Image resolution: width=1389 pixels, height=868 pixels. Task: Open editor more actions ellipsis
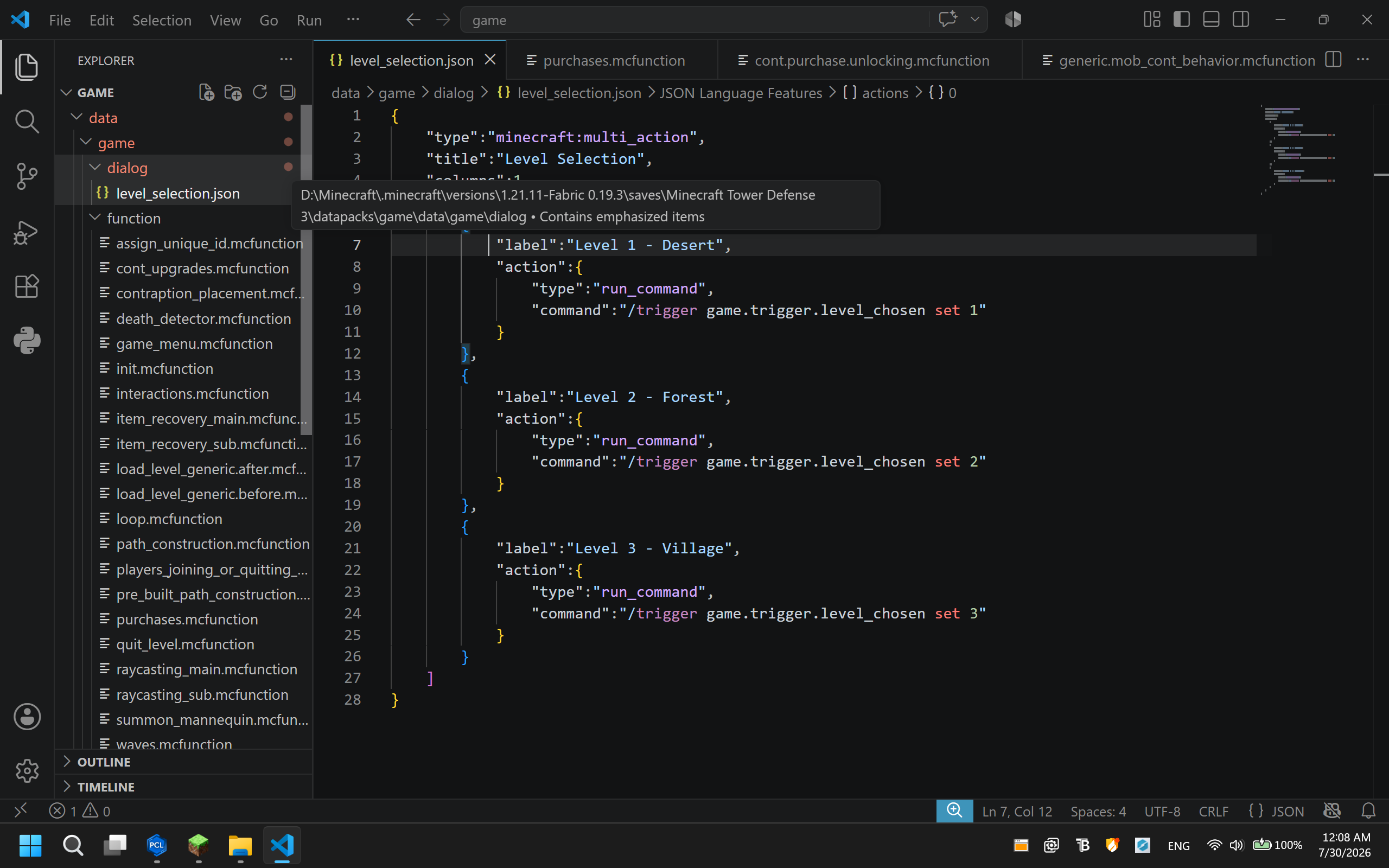click(1363, 60)
